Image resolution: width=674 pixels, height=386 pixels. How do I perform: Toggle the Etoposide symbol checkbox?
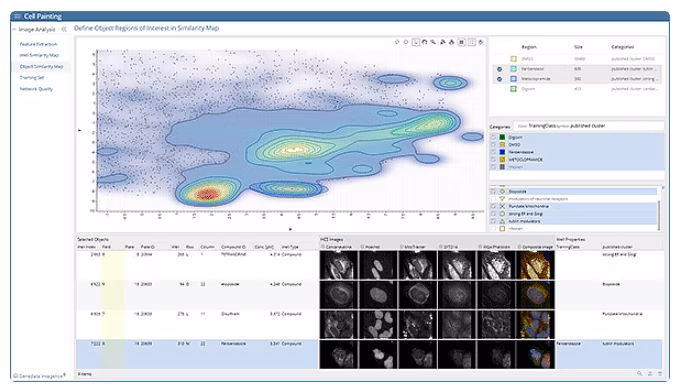pyautogui.click(x=493, y=191)
